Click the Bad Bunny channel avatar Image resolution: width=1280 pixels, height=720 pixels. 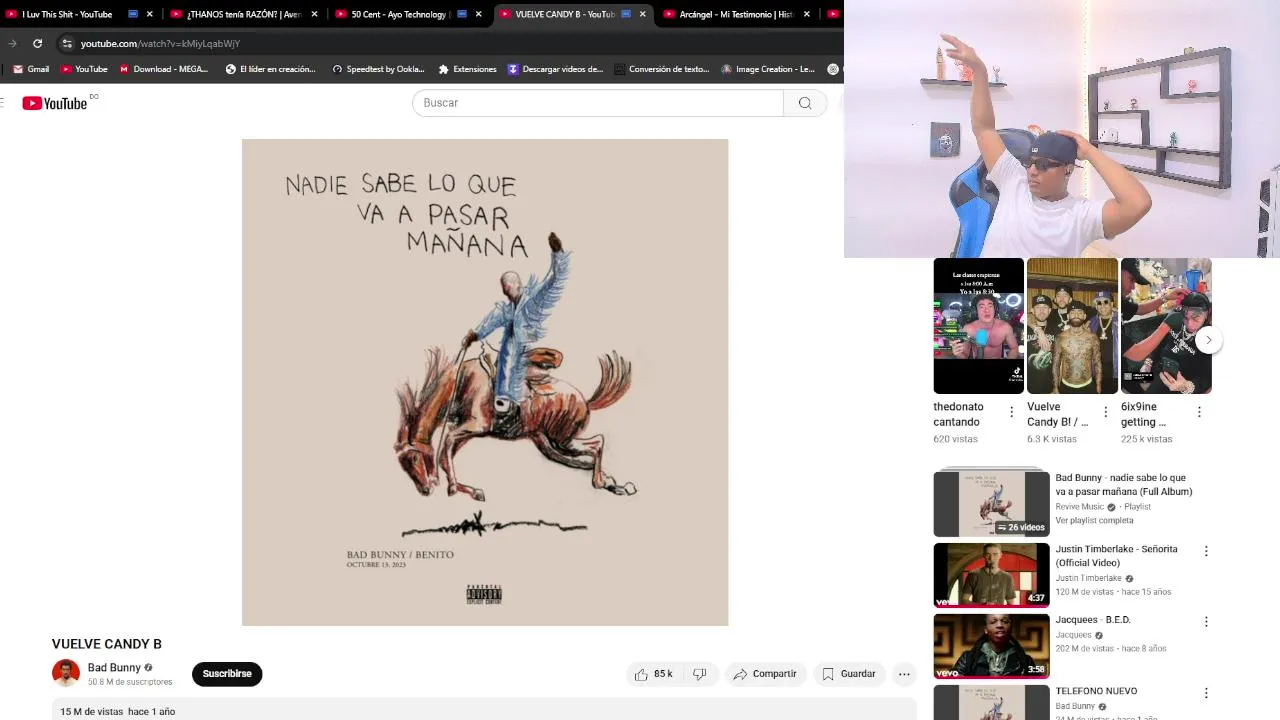coord(66,673)
